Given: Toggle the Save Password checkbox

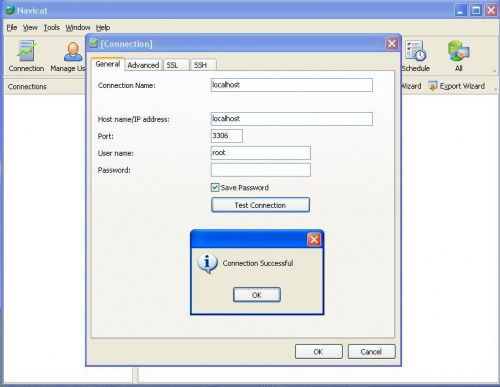Looking at the screenshot, I should coord(215,187).
